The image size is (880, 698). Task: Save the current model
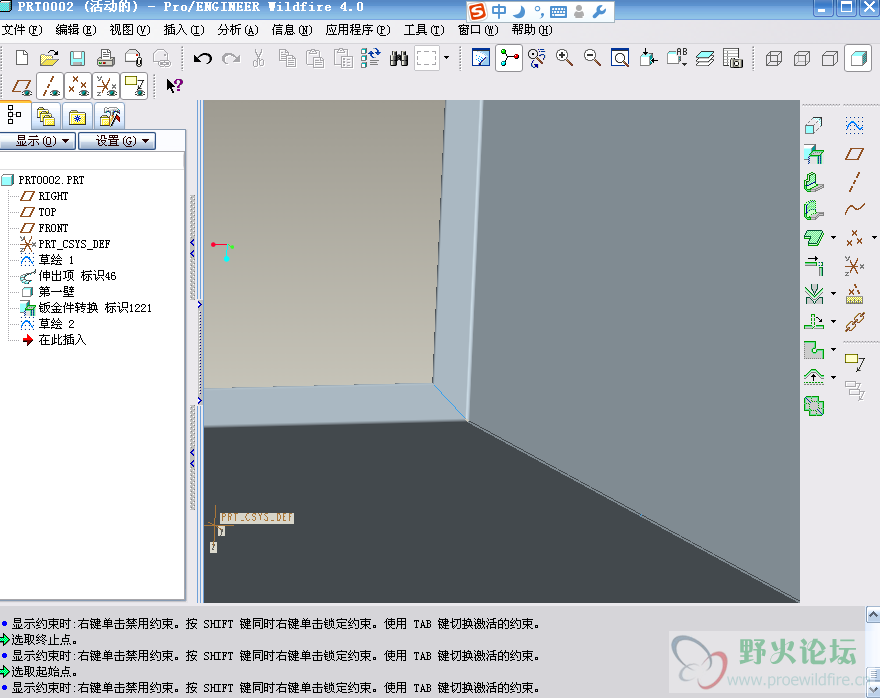tap(77, 58)
